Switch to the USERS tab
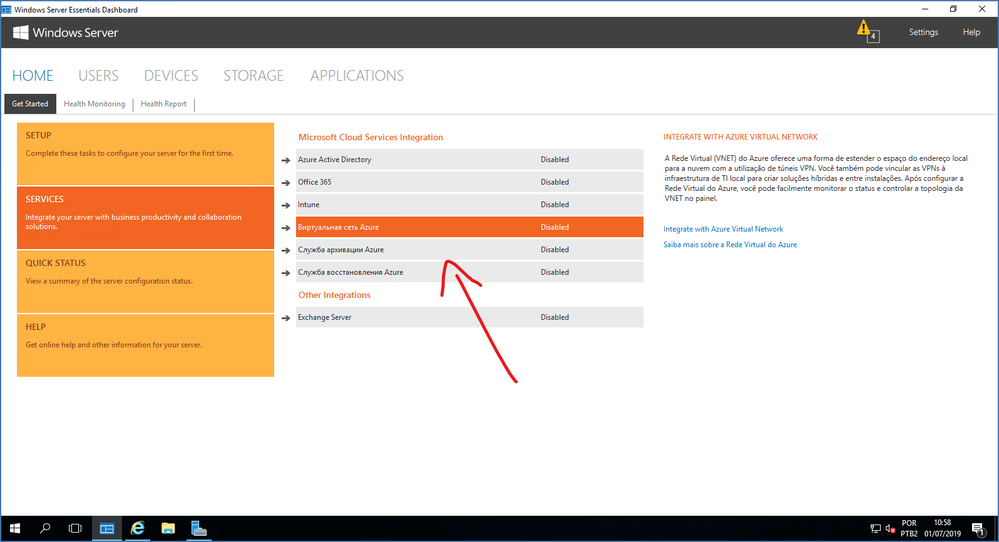Image resolution: width=999 pixels, height=542 pixels. pos(98,76)
